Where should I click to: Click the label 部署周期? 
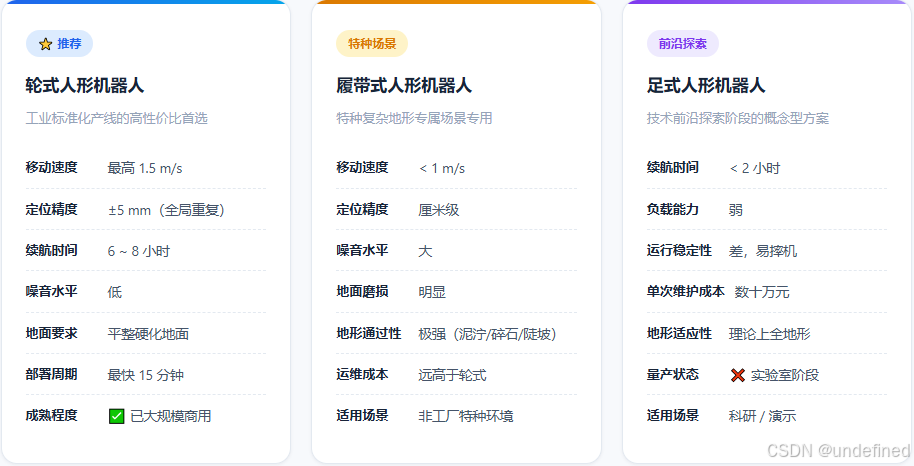[x=51, y=374]
